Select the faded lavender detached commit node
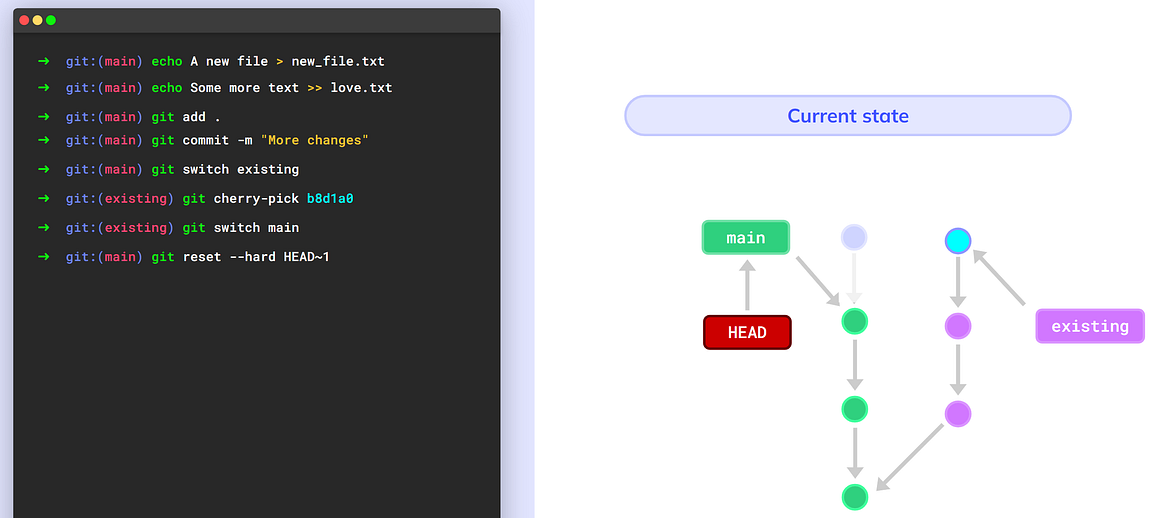 (854, 237)
